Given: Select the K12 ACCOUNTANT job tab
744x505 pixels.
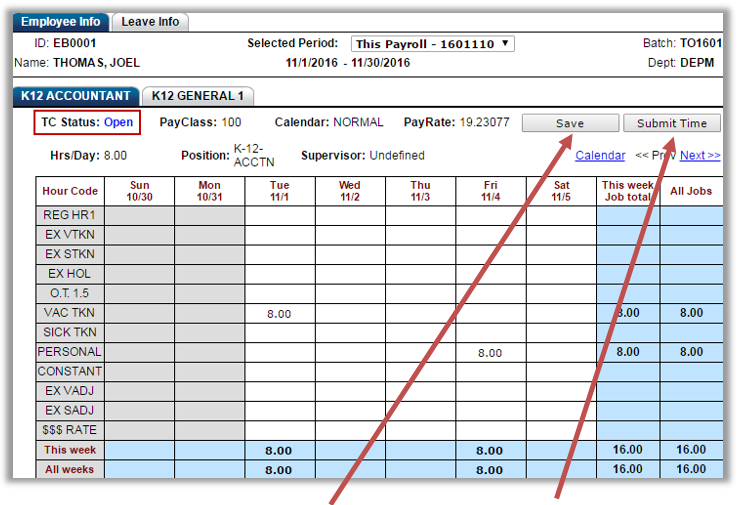Looking at the screenshot, I should tap(76, 96).
